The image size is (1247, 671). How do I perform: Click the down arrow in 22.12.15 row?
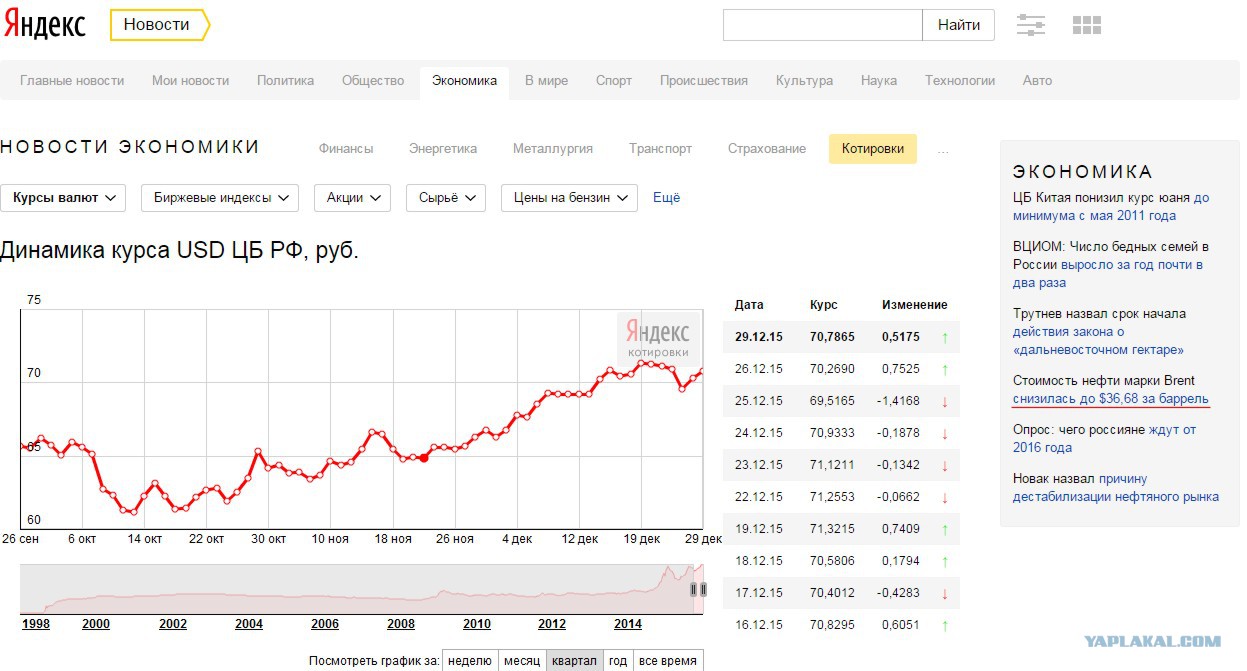[945, 497]
